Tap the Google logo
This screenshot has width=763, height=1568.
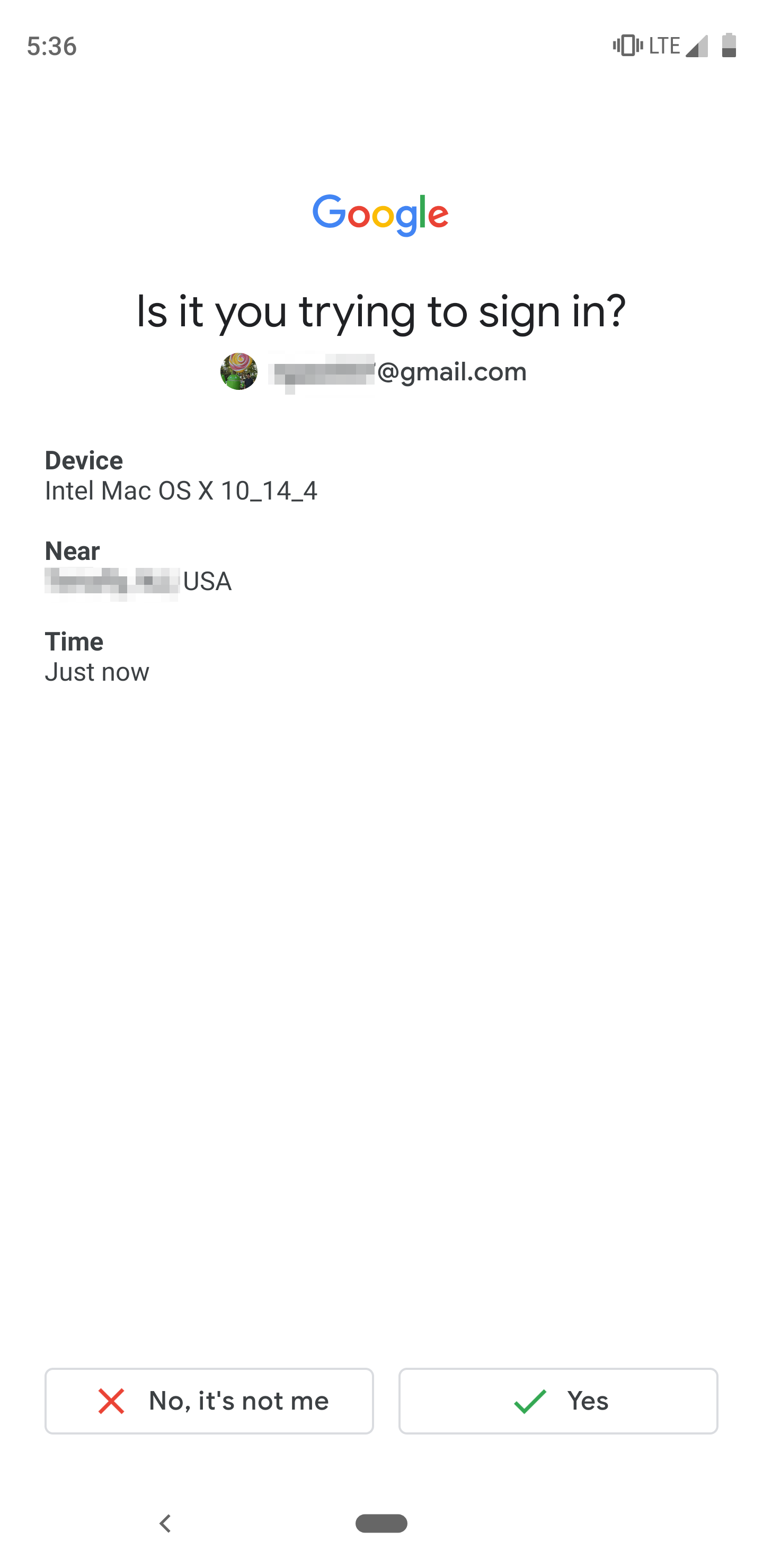click(x=380, y=216)
